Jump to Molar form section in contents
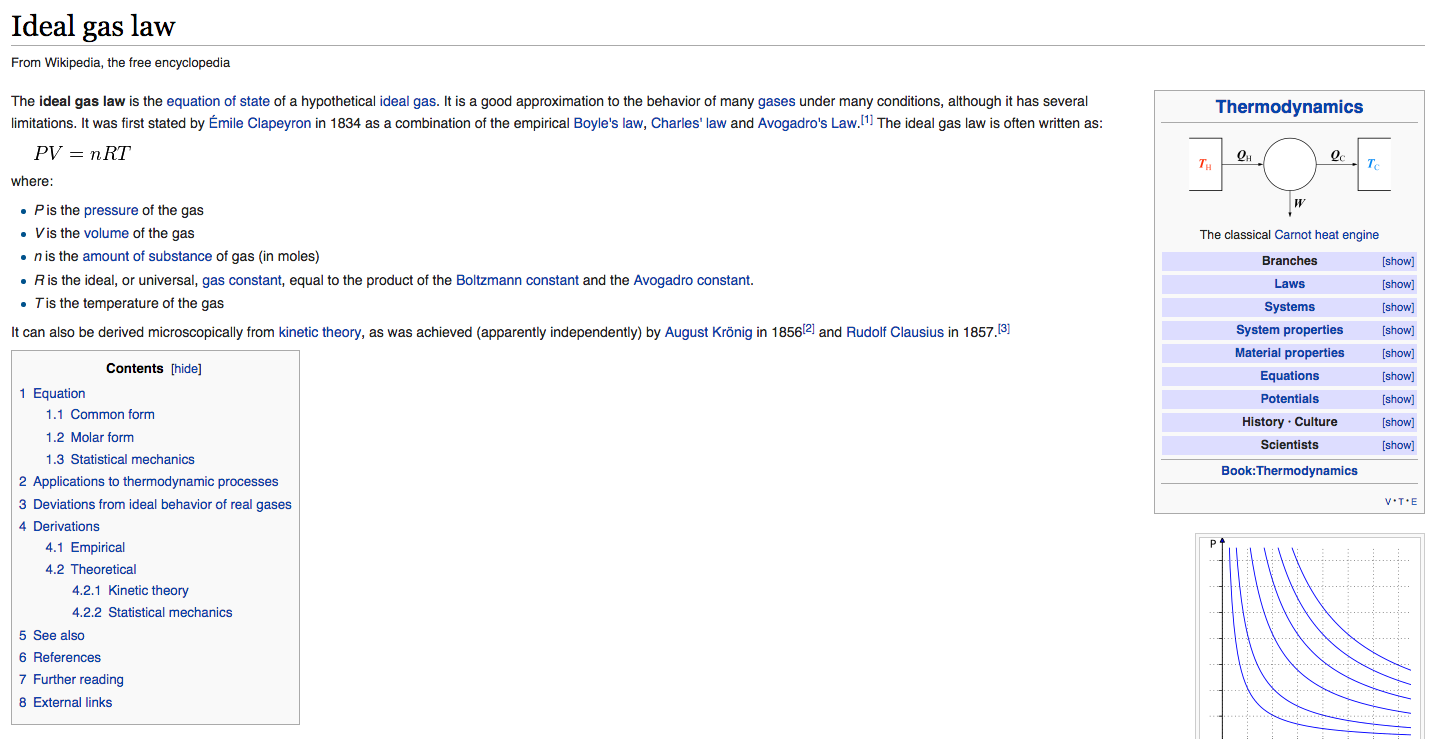This screenshot has height=739, width=1445. (101, 437)
